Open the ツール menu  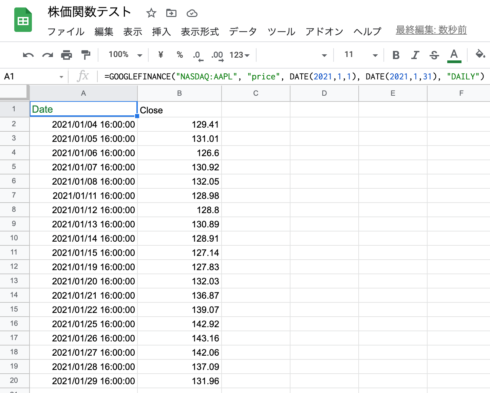281,32
